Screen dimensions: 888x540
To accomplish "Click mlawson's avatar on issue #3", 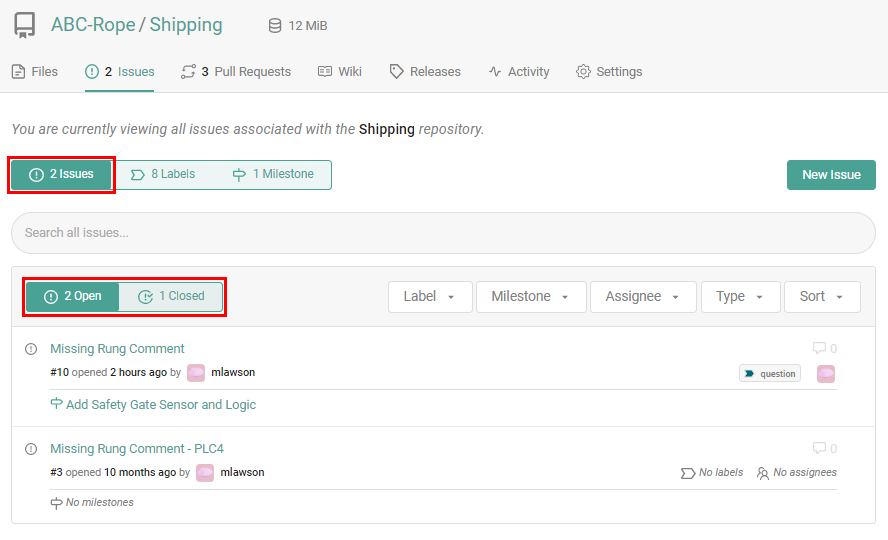I will (x=205, y=473).
